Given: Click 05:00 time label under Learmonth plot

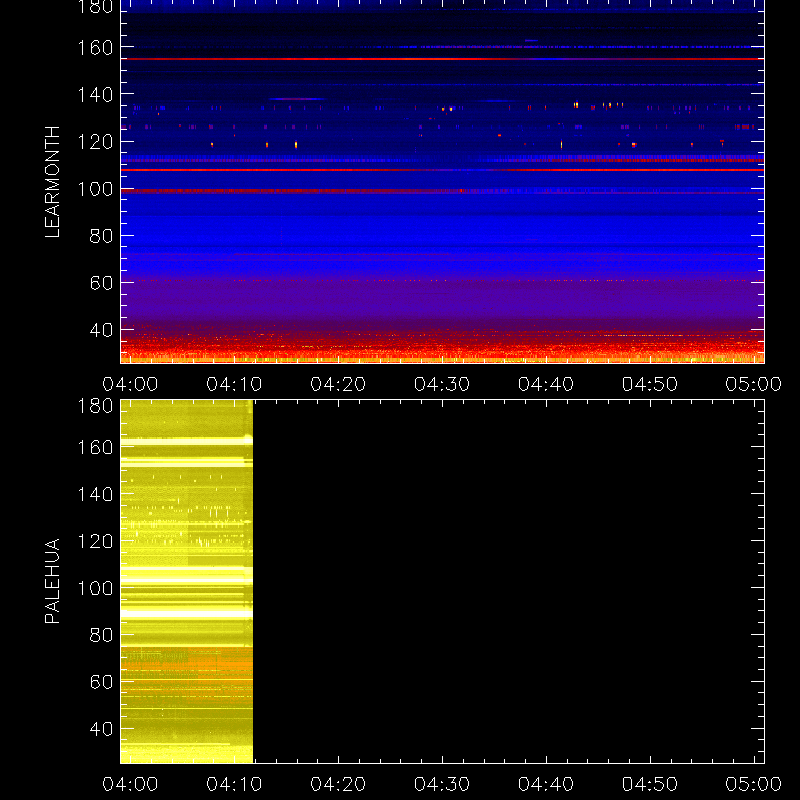Looking at the screenshot, I should point(754,384).
